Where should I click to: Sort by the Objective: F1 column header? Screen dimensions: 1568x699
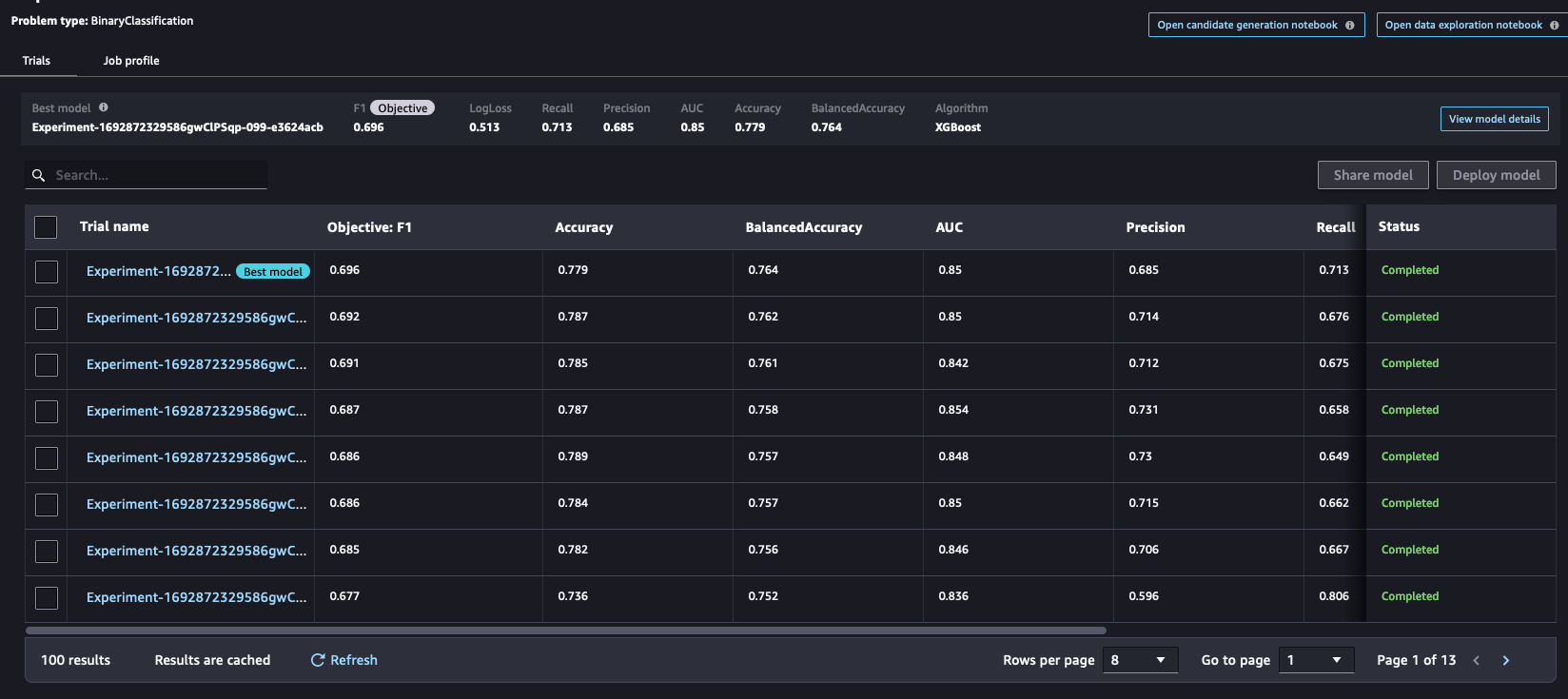(x=369, y=227)
